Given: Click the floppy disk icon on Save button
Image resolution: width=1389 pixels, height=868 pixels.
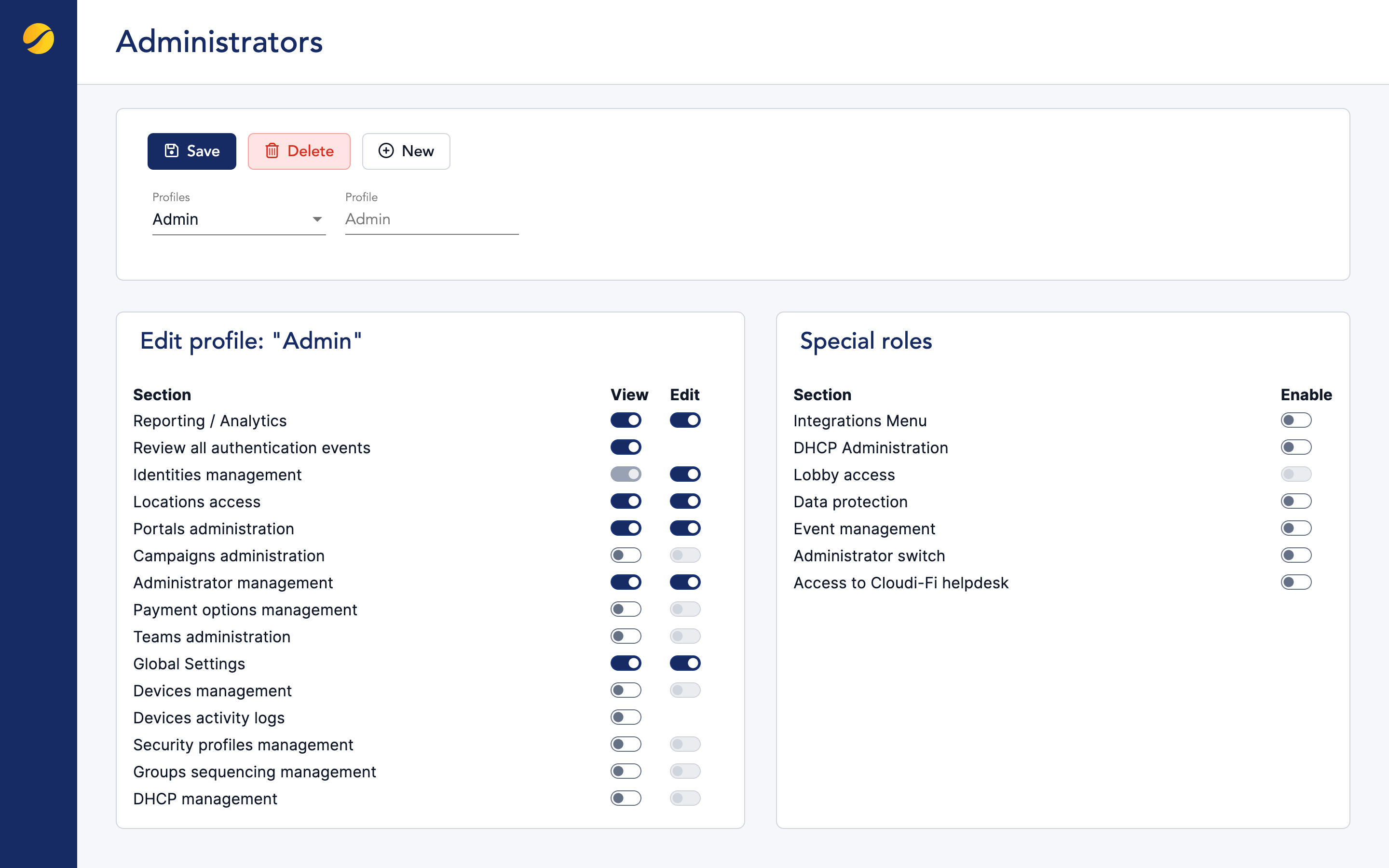Looking at the screenshot, I should (172, 150).
